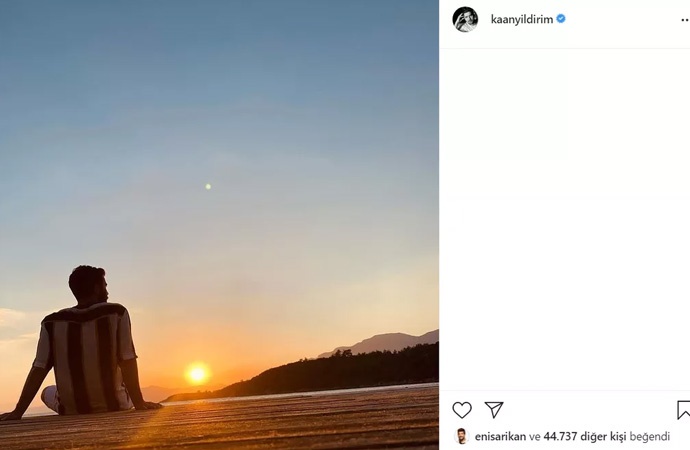Click the mountain ridge in the photo
690x450 pixels.
[385, 341]
